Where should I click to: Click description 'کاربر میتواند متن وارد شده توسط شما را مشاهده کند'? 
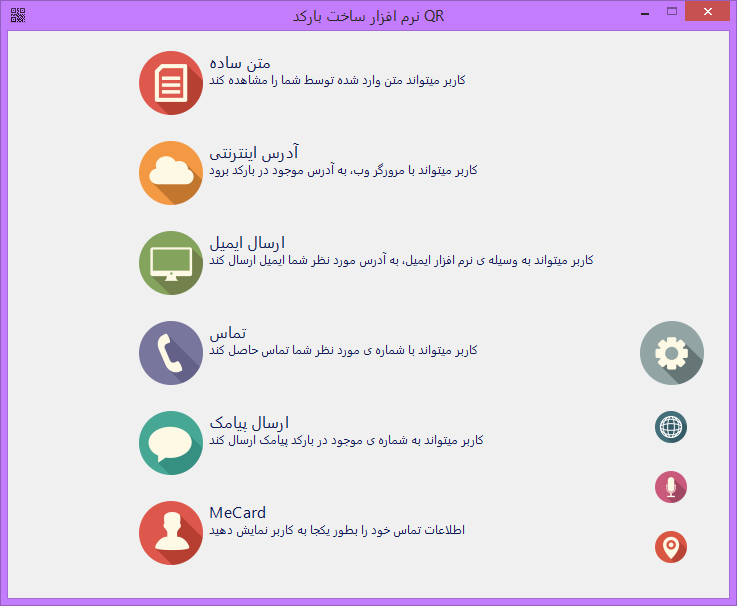click(x=337, y=80)
